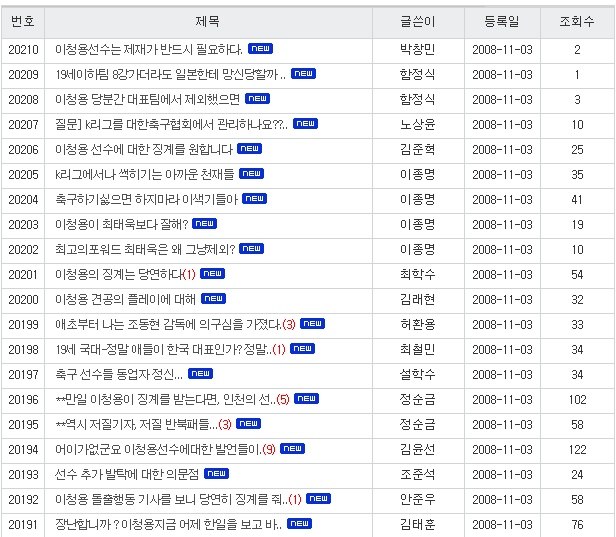This screenshot has height=537, width=616.
Task: Click author 설학수 in row 20197
Action: pyautogui.click(x=418, y=374)
